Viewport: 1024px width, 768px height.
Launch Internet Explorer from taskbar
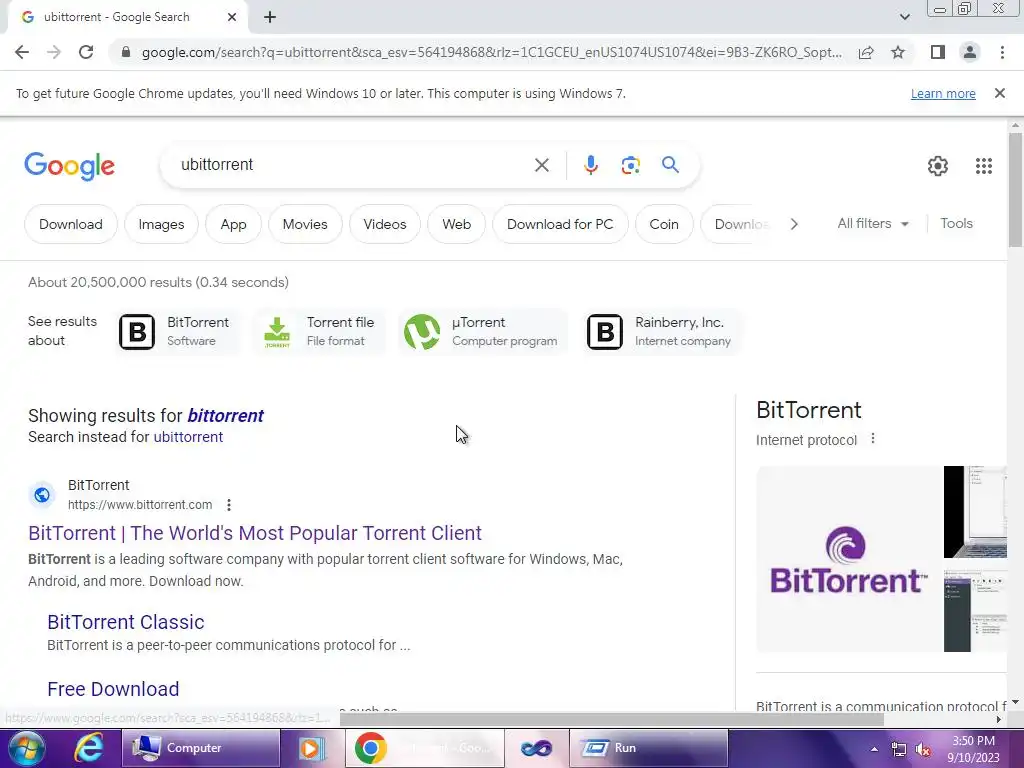(x=88, y=748)
